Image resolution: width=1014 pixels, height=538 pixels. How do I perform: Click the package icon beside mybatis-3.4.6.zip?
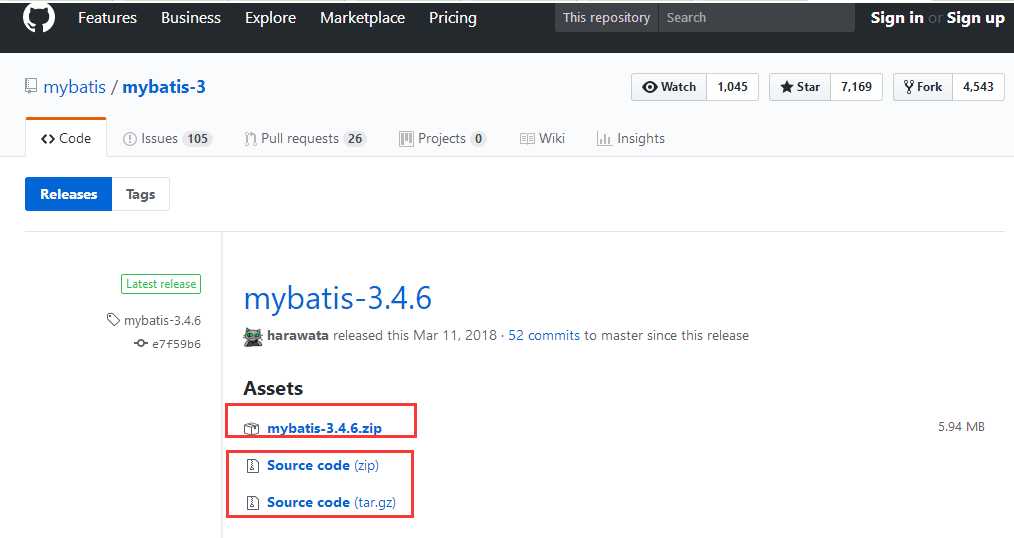251,428
